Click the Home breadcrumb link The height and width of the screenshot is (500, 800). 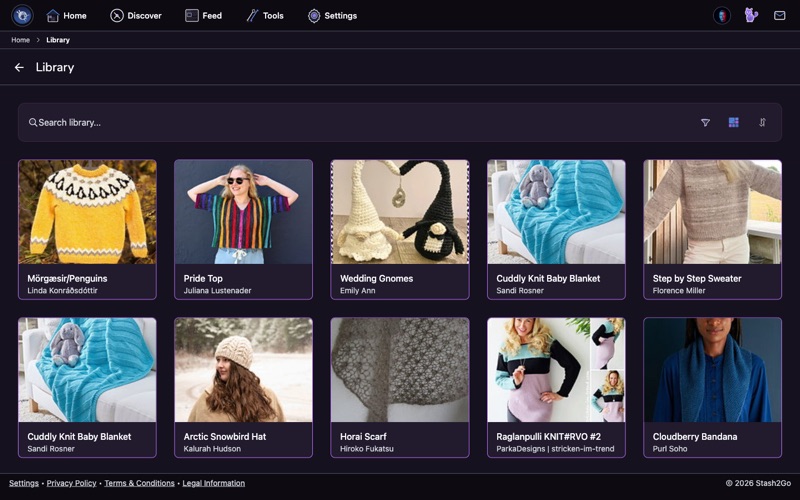(20, 40)
